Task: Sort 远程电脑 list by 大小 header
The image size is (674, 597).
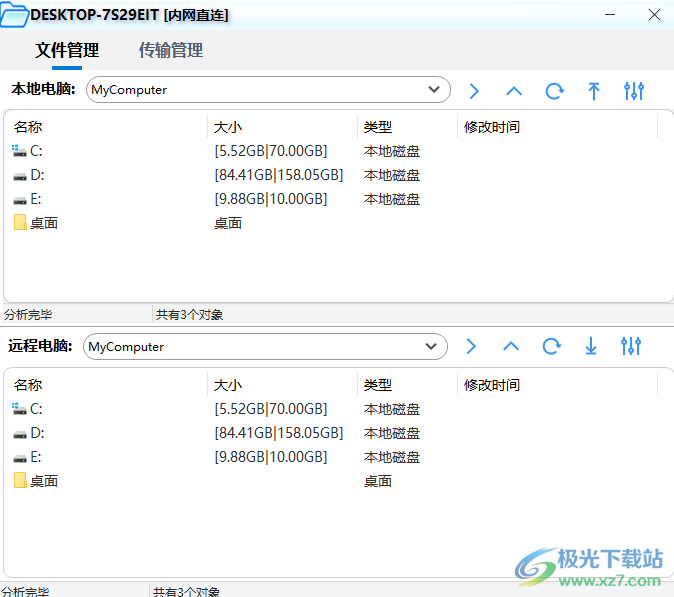Action: click(x=228, y=385)
